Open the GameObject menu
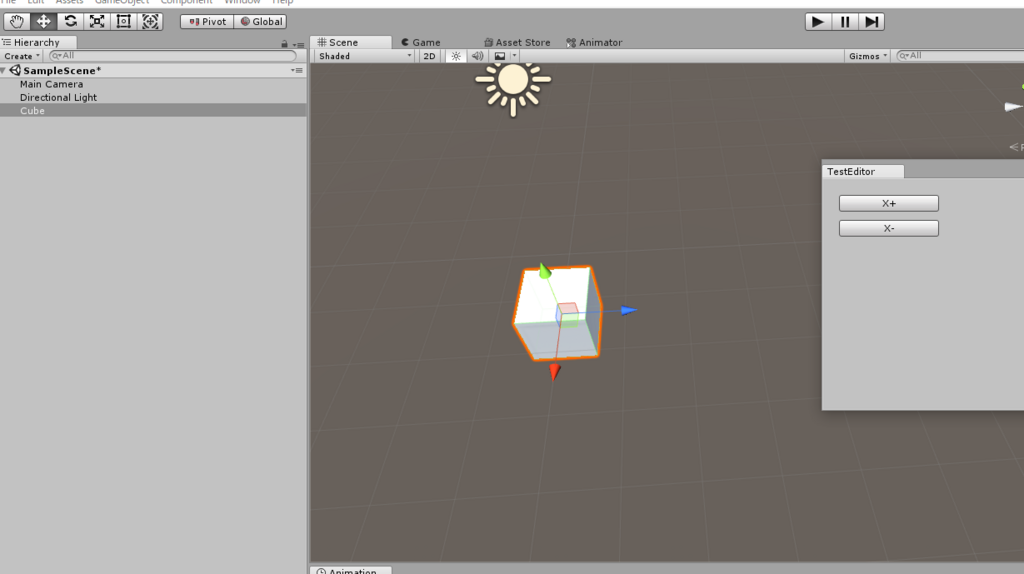1024x574 pixels. (122, 2)
